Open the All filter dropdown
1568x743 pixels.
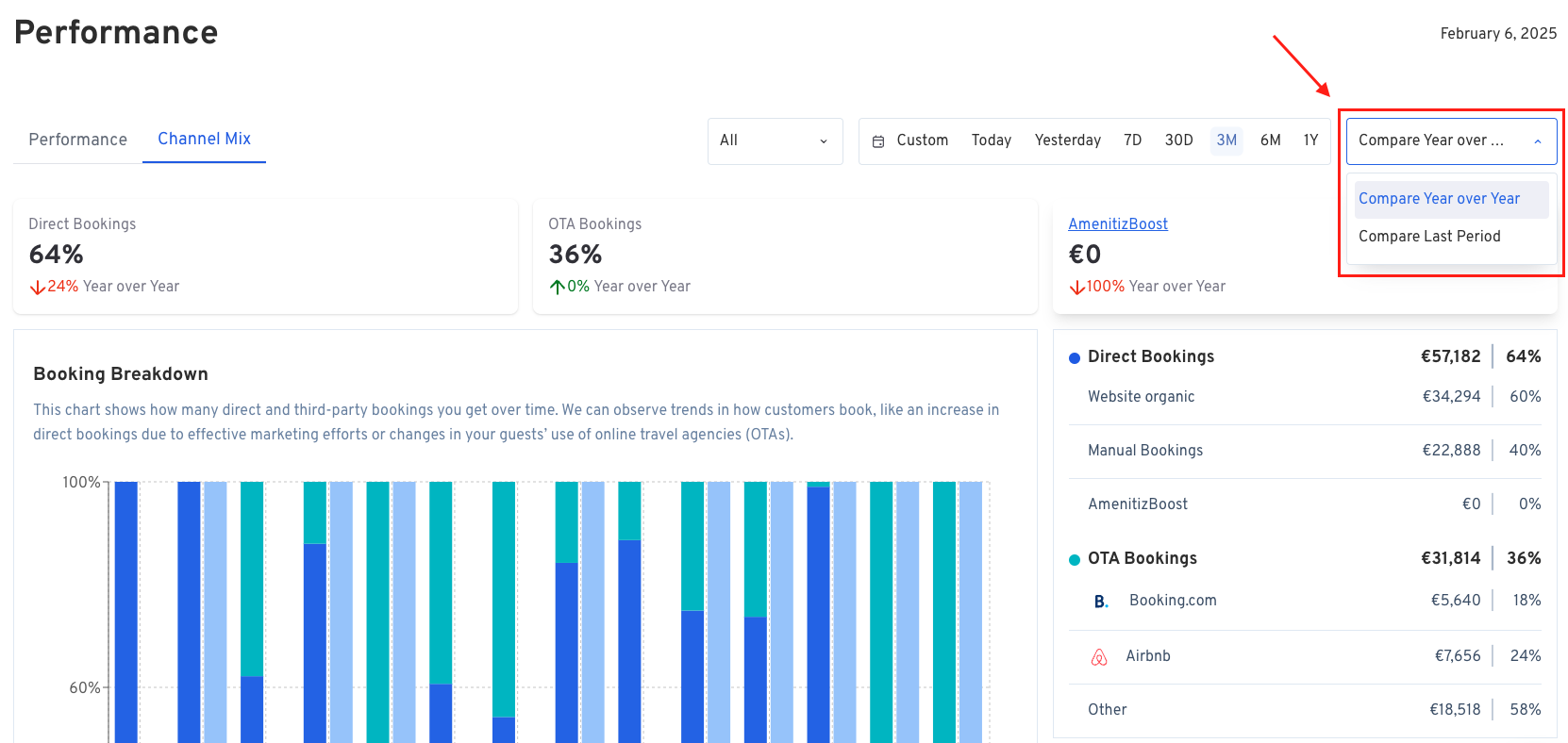(775, 140)
